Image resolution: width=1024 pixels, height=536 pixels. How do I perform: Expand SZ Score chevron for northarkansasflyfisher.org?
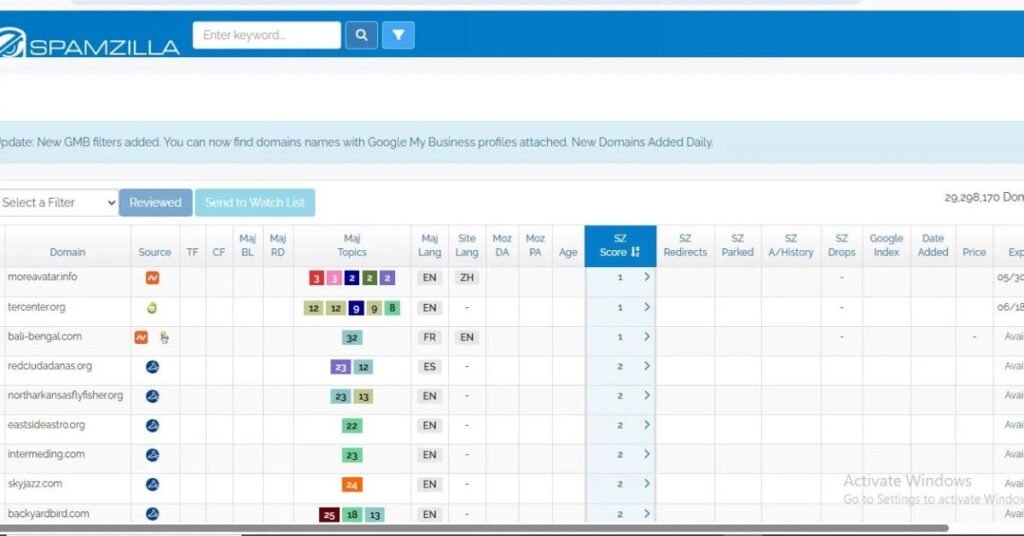tap(647, 395)
